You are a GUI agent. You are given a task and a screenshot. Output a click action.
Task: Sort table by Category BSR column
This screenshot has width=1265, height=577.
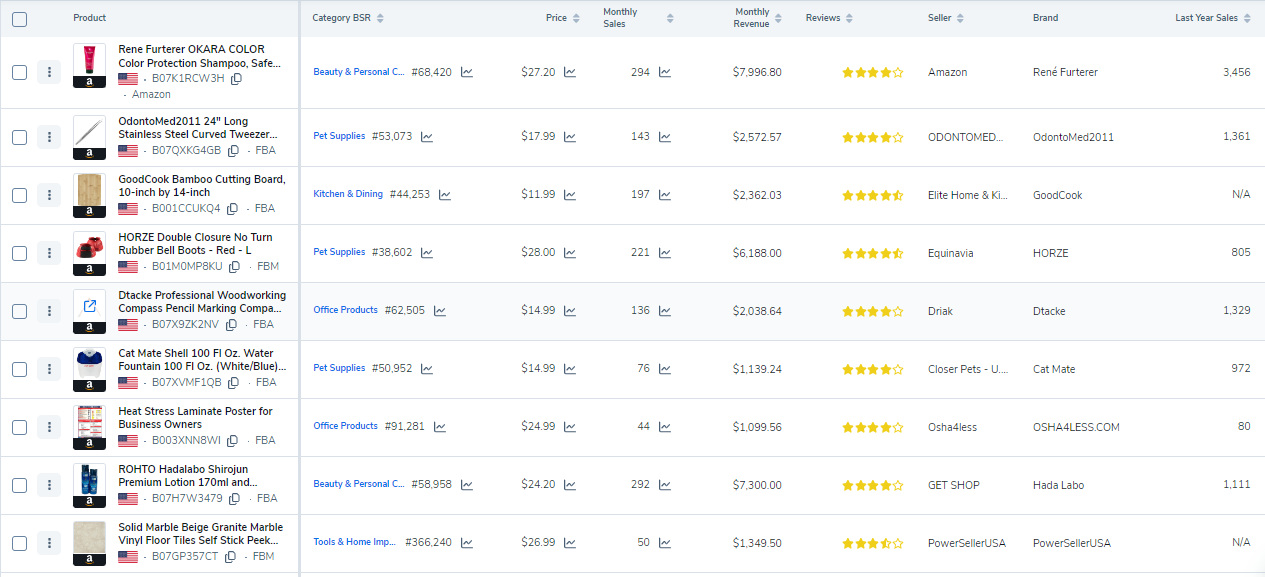click(380, 18)
